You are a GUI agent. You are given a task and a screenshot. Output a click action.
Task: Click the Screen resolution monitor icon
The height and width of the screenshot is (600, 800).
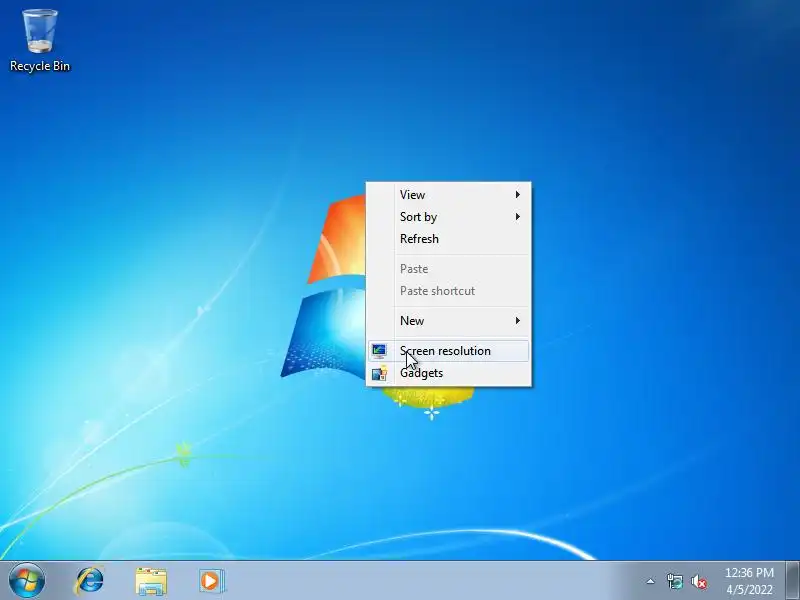379,351
